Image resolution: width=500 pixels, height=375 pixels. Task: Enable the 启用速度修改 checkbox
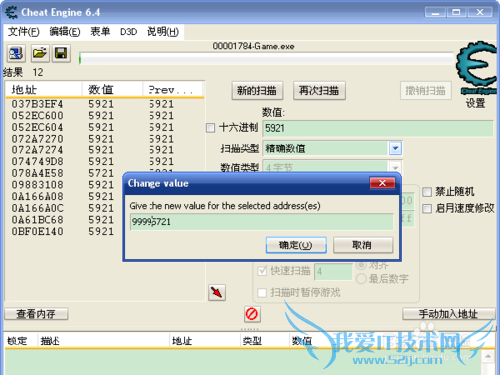[427, 209]
